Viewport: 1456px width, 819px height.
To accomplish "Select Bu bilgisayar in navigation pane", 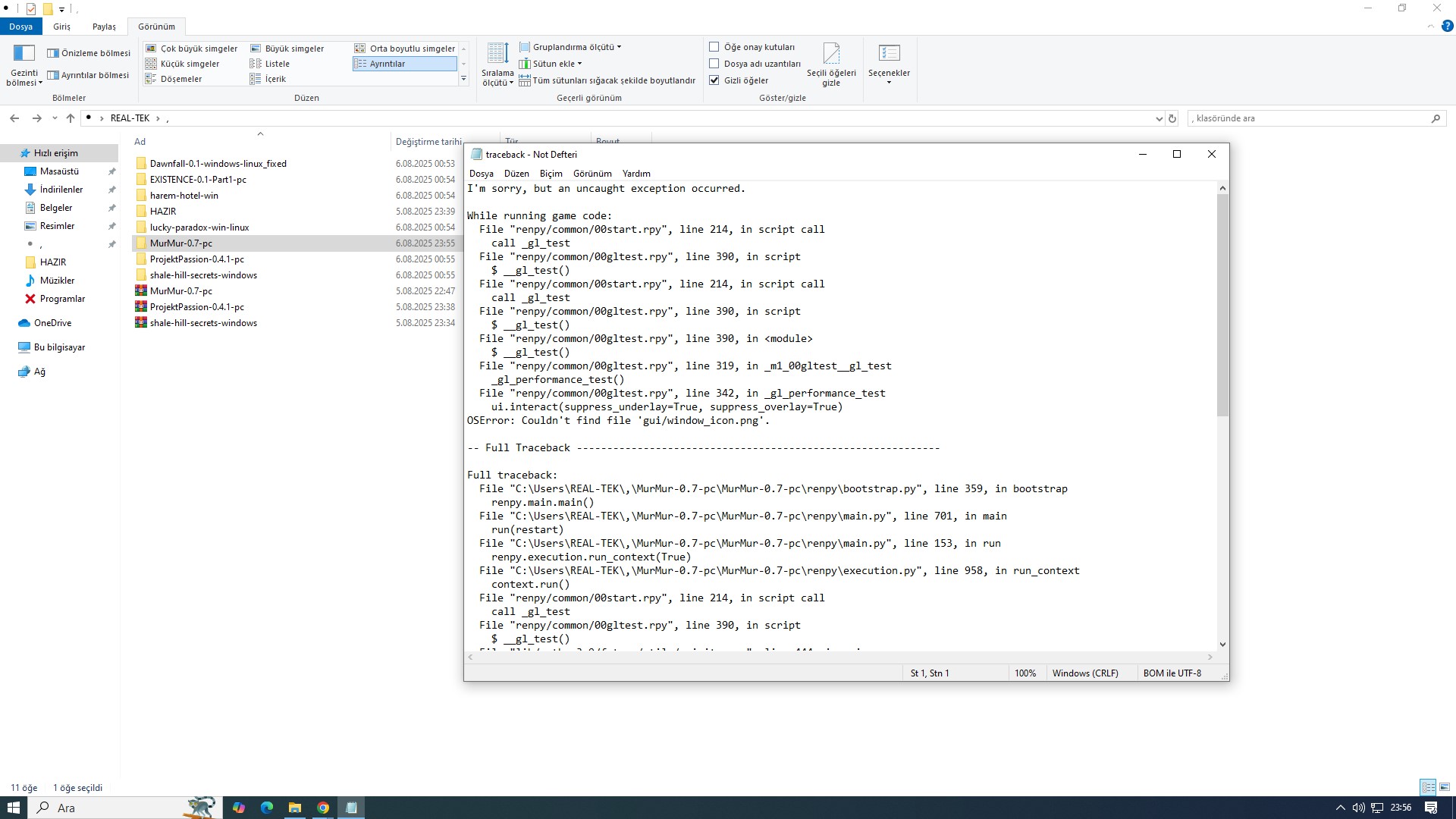I will click(x=59, y=347).
